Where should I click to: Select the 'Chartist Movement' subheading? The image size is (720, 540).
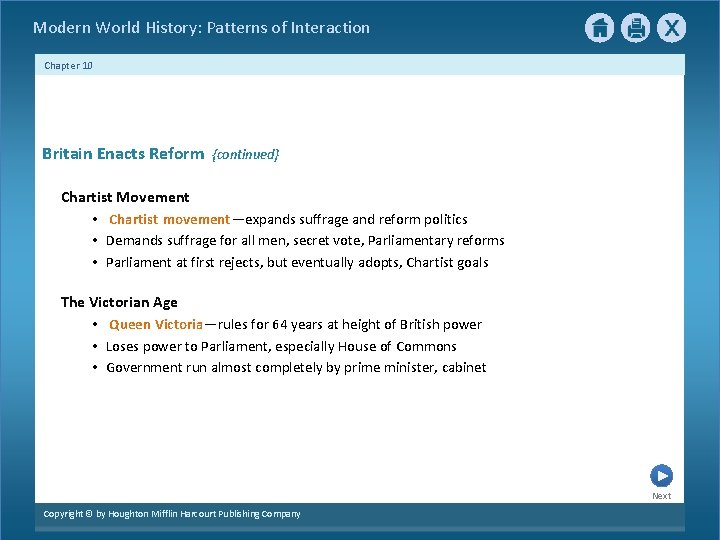125,197
